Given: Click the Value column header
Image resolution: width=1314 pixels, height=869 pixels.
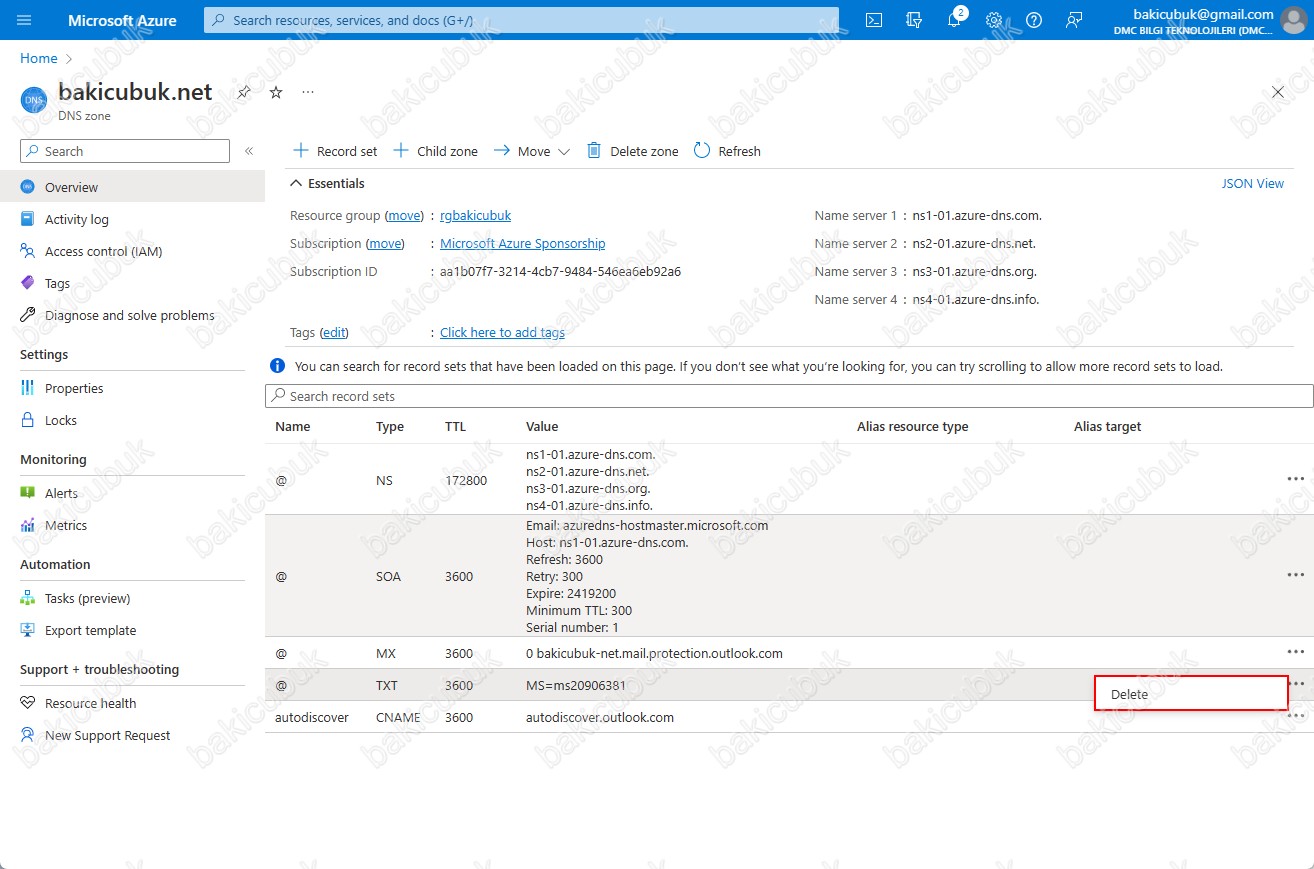Looking at the screenshot, I should click(542, 426).
